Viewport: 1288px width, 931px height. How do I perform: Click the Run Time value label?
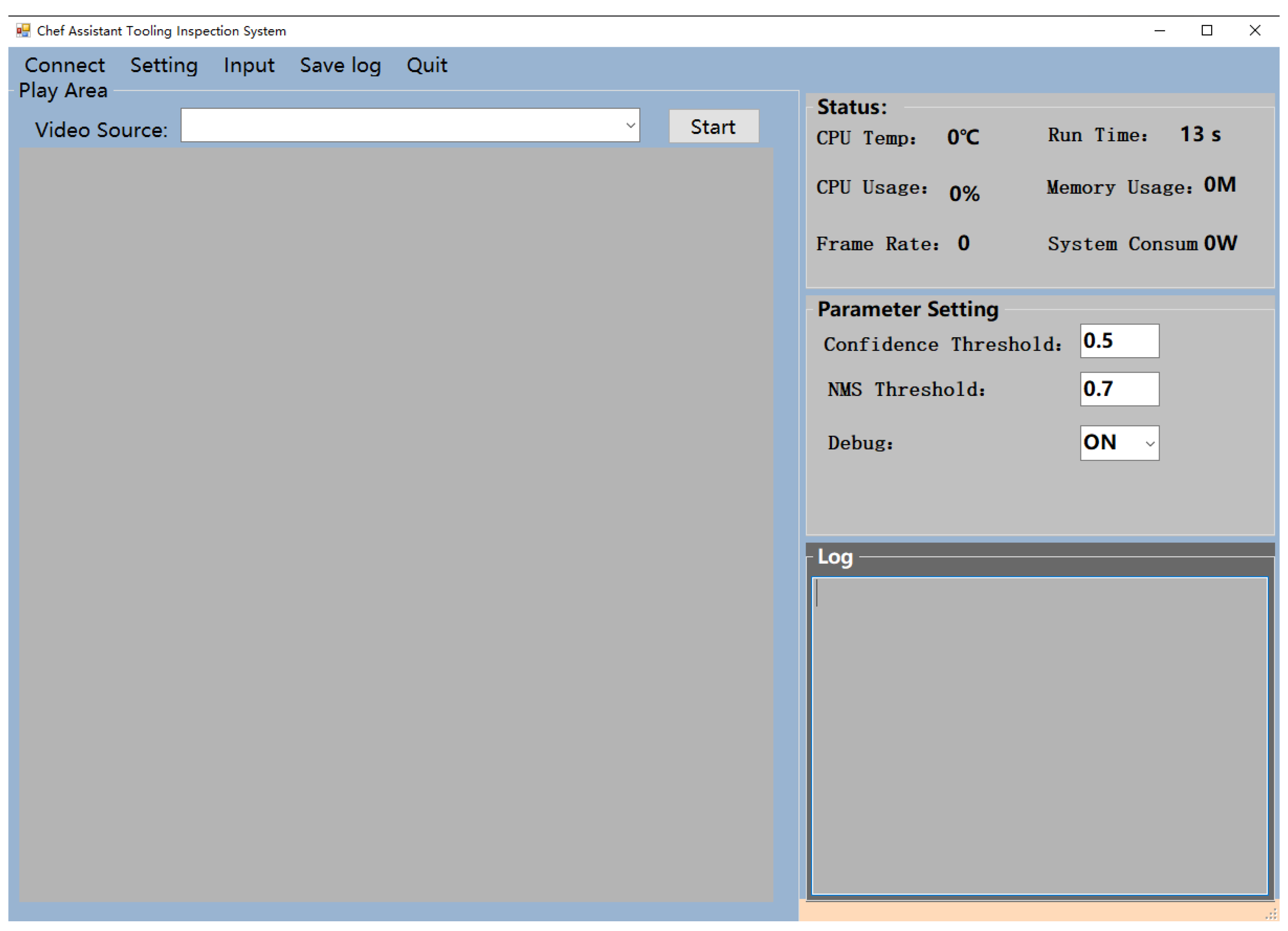tap(1200, 135)
